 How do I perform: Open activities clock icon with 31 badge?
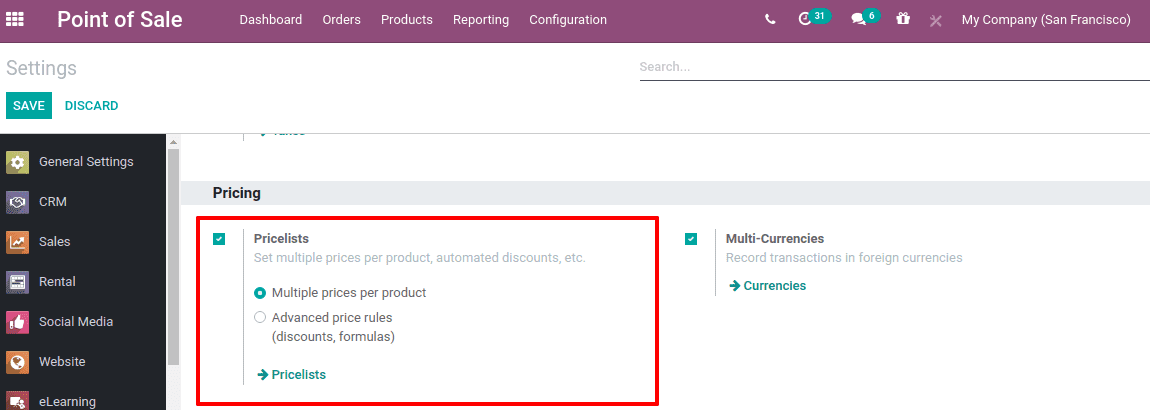coord(806,19)
